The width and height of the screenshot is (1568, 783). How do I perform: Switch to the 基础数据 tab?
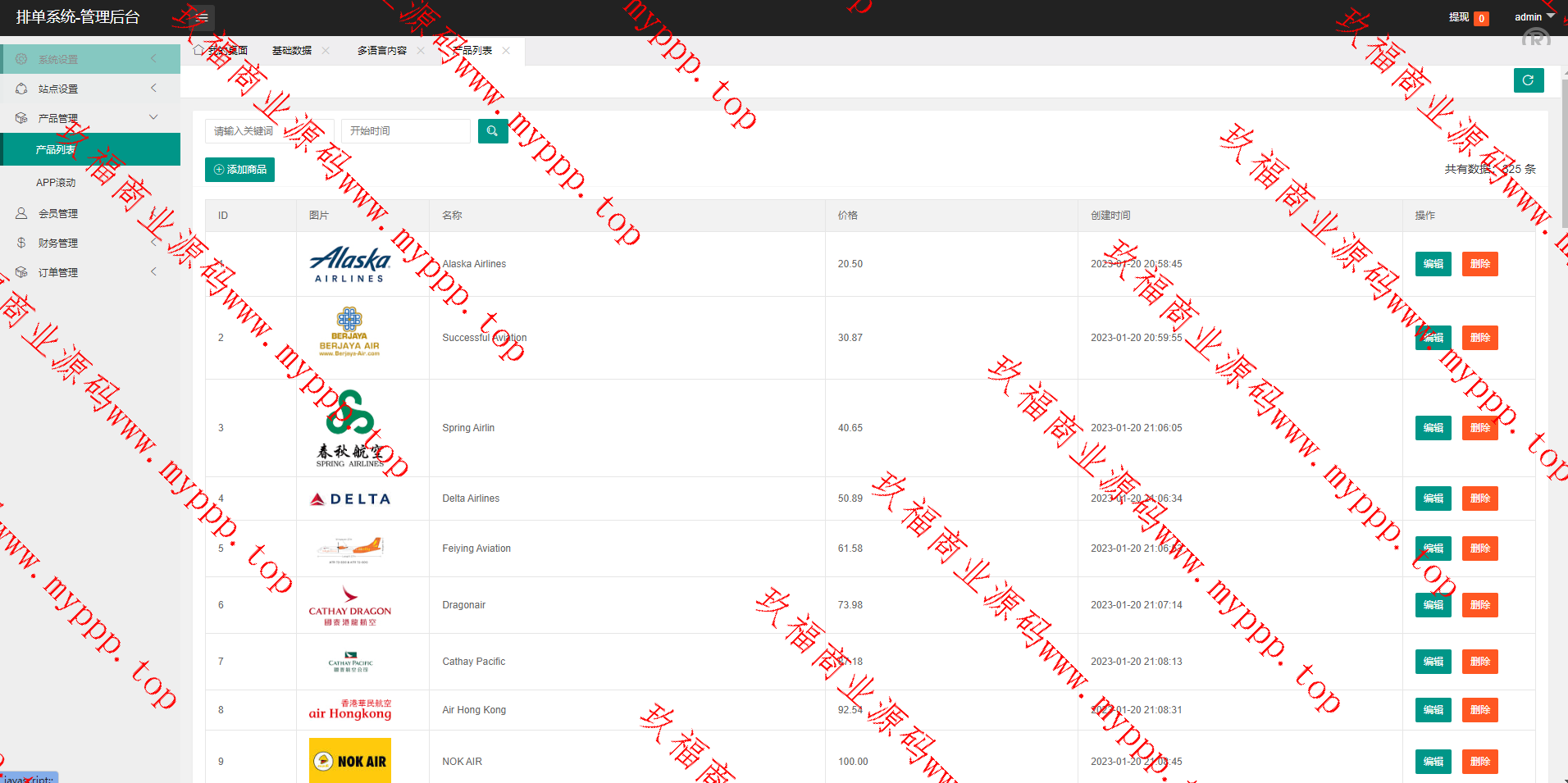click(292, 51)
